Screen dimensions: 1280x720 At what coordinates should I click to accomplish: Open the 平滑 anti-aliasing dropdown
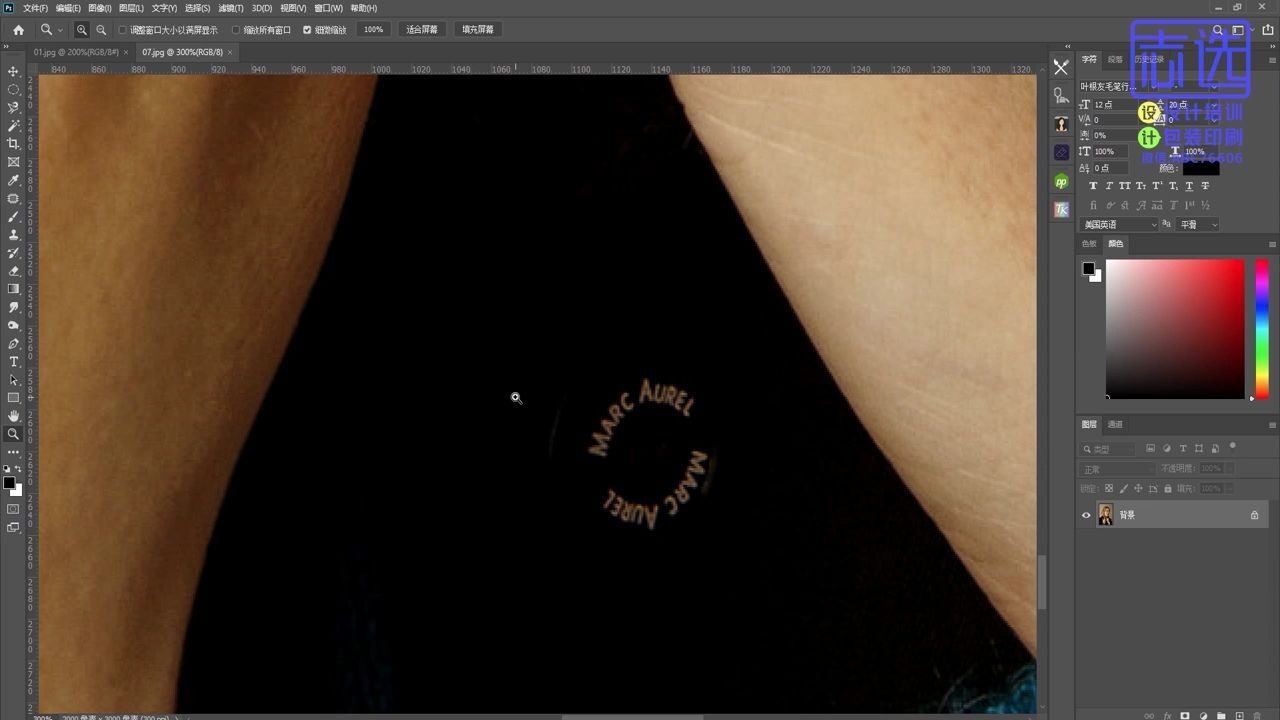point(1198,225)
